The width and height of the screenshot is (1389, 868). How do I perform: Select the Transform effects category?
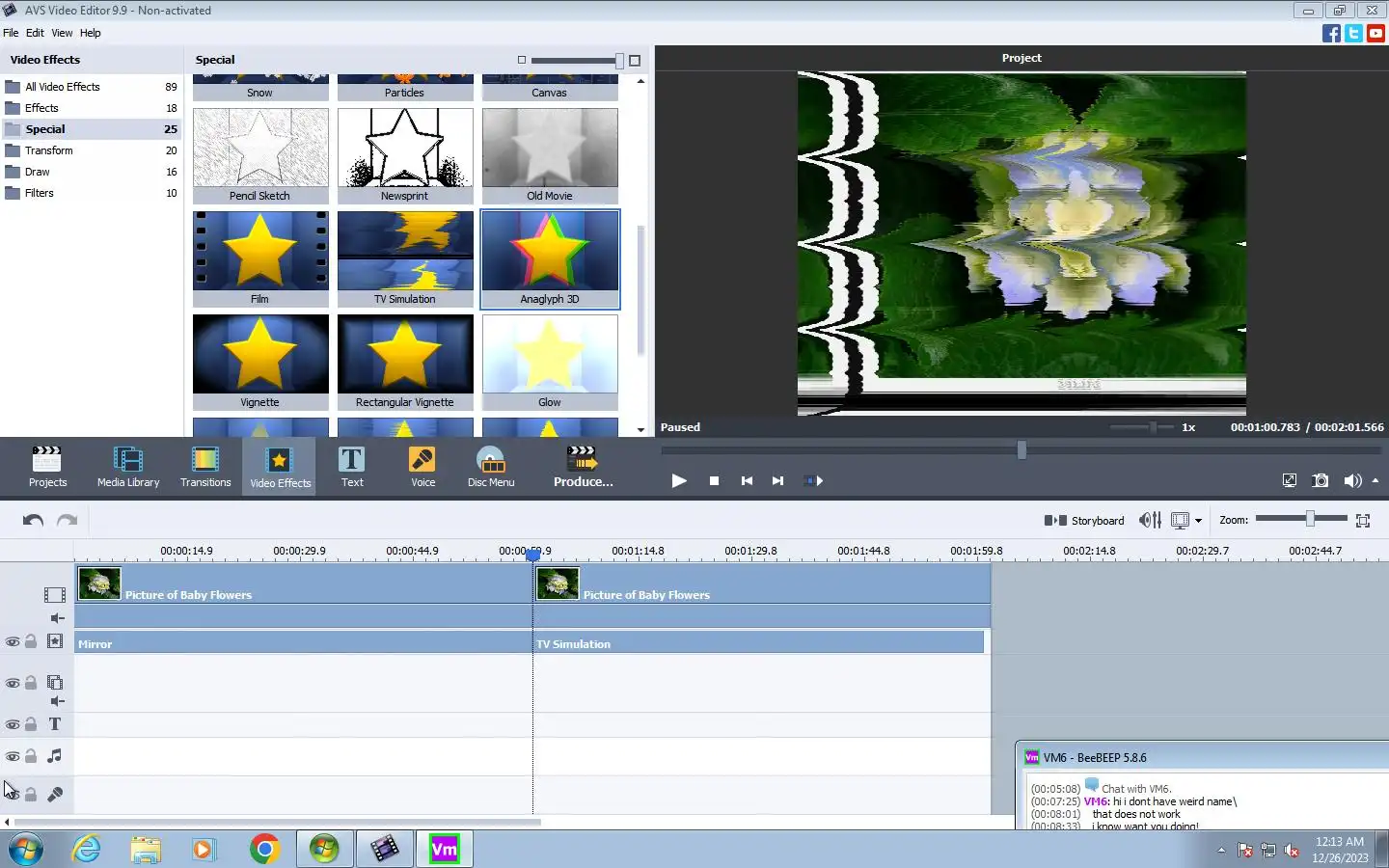tap(91, 150)
